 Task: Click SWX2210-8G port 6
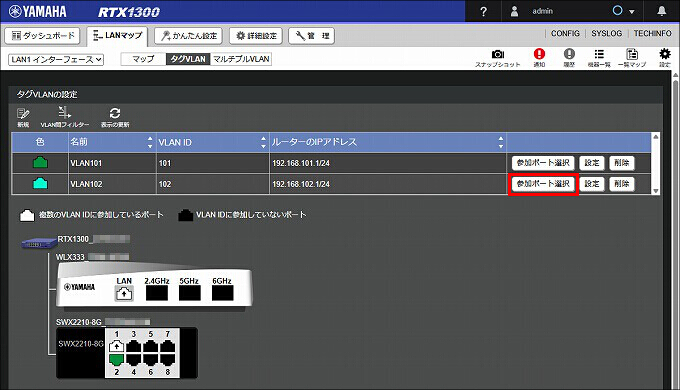click(150, 359)
